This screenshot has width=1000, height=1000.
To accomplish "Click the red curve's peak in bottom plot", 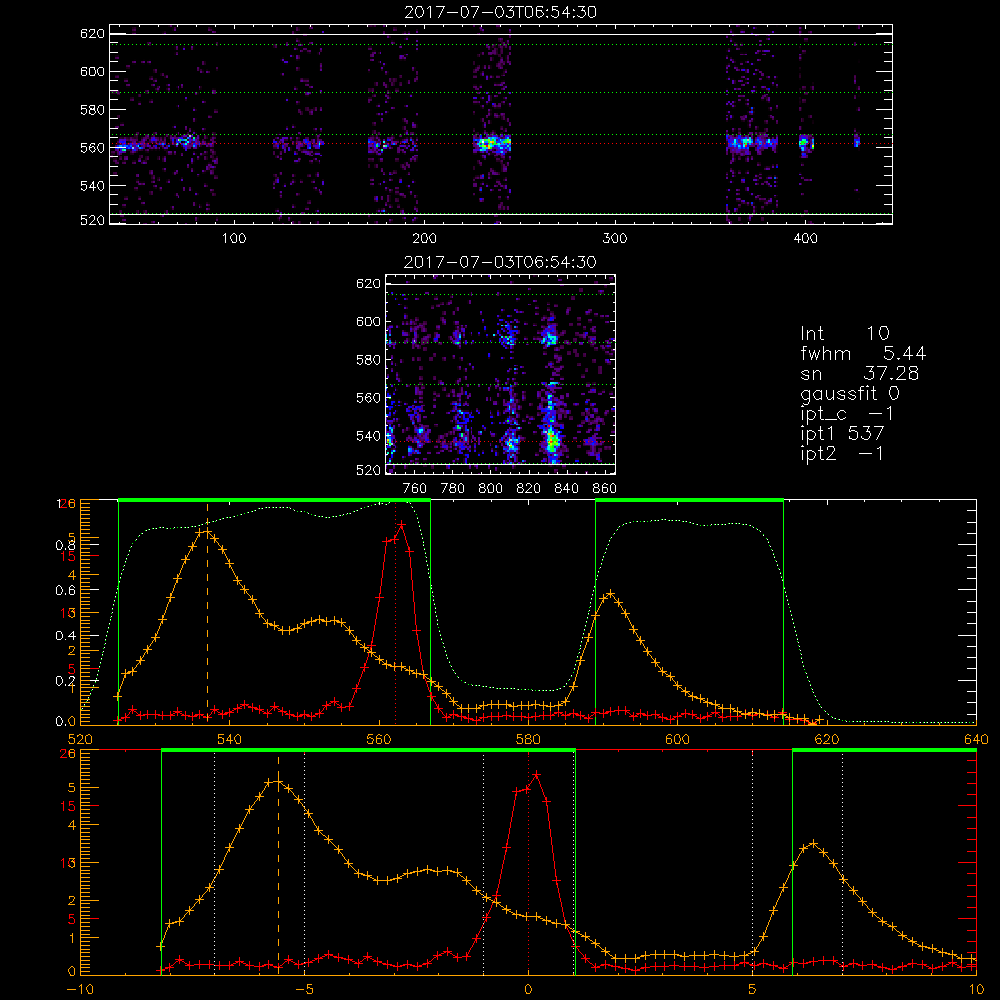I will tap(536, 774).
